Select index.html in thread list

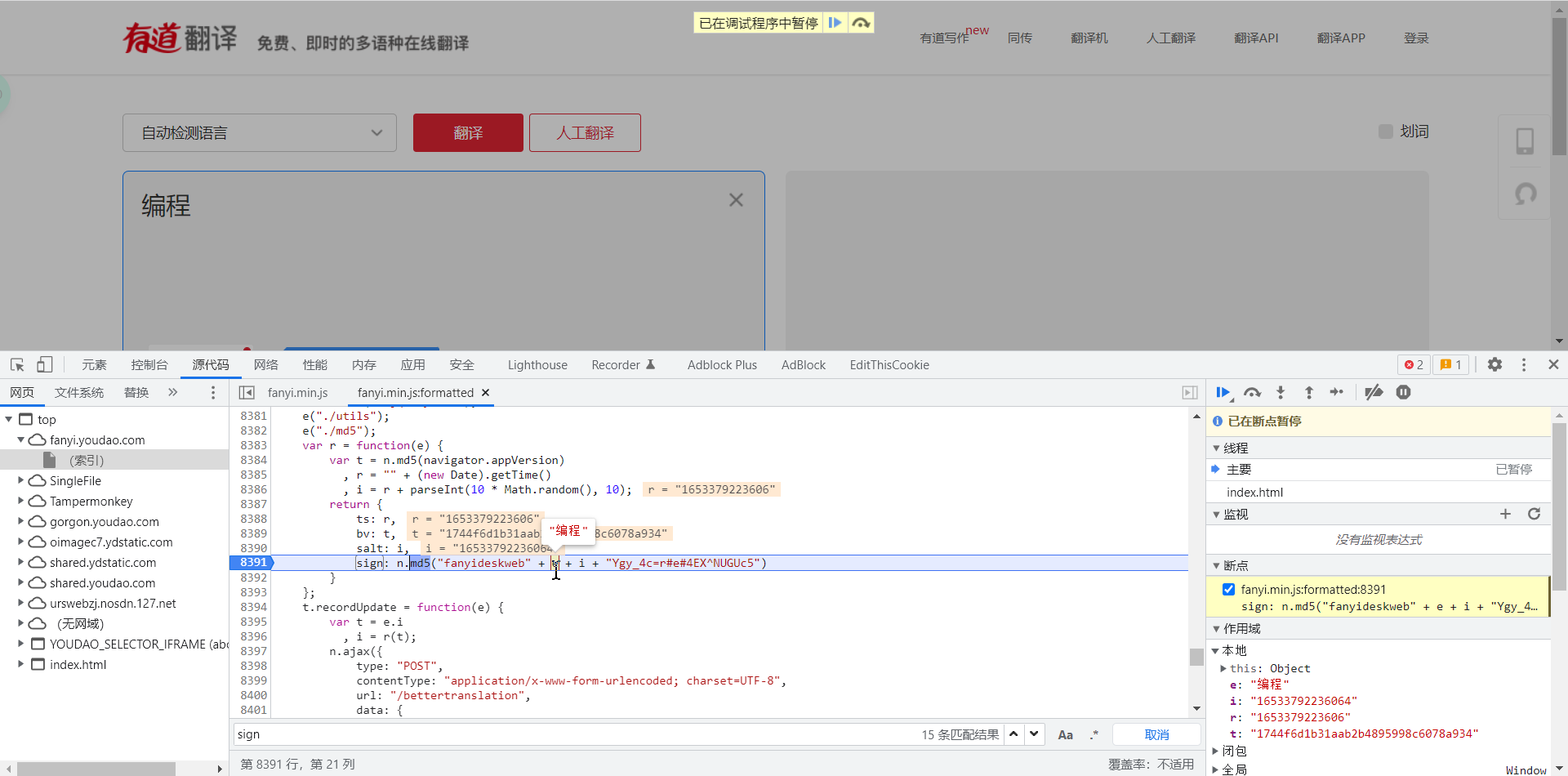click(1254, 493)
